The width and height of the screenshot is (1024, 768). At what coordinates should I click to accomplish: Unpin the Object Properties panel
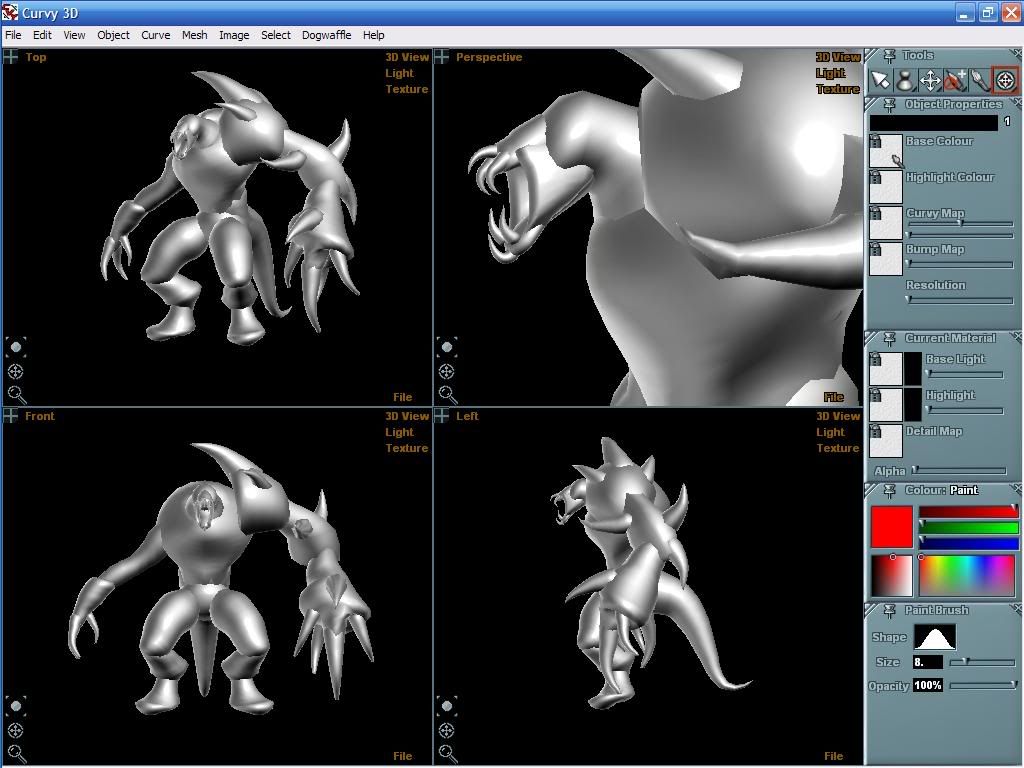887,105
